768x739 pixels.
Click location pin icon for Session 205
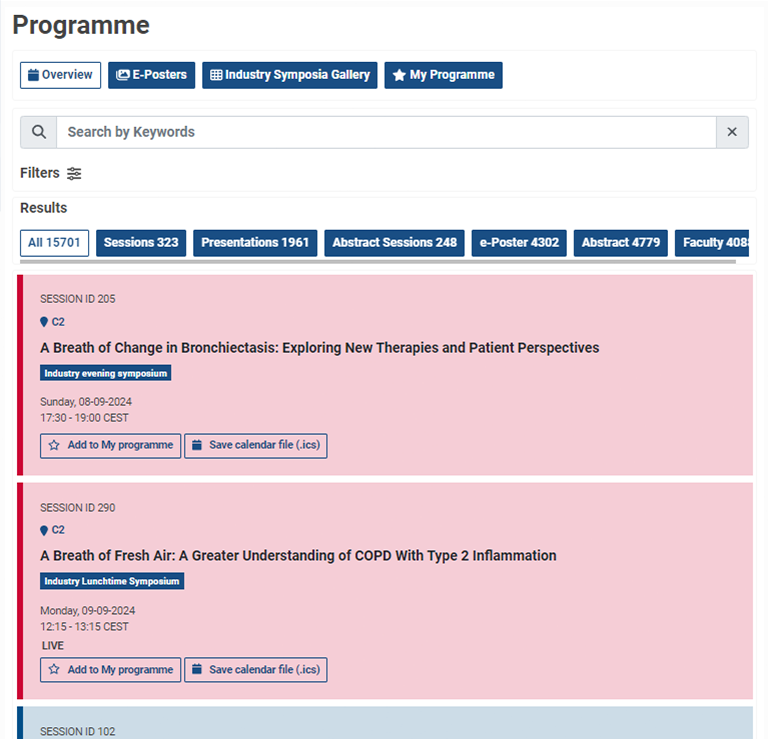44,322
